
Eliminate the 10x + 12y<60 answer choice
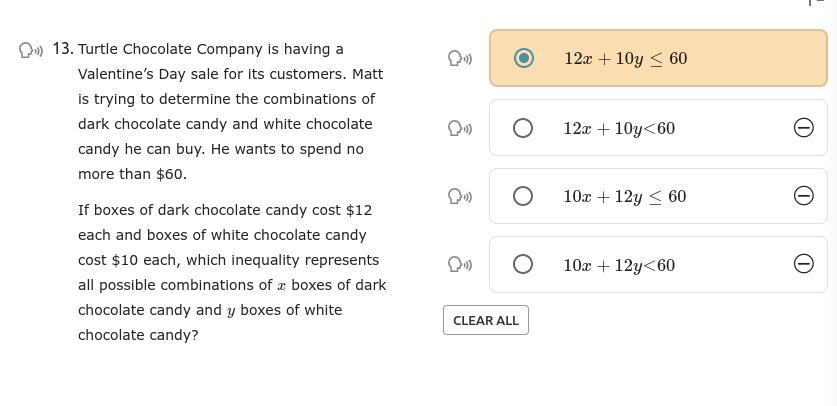pos(803,264)
